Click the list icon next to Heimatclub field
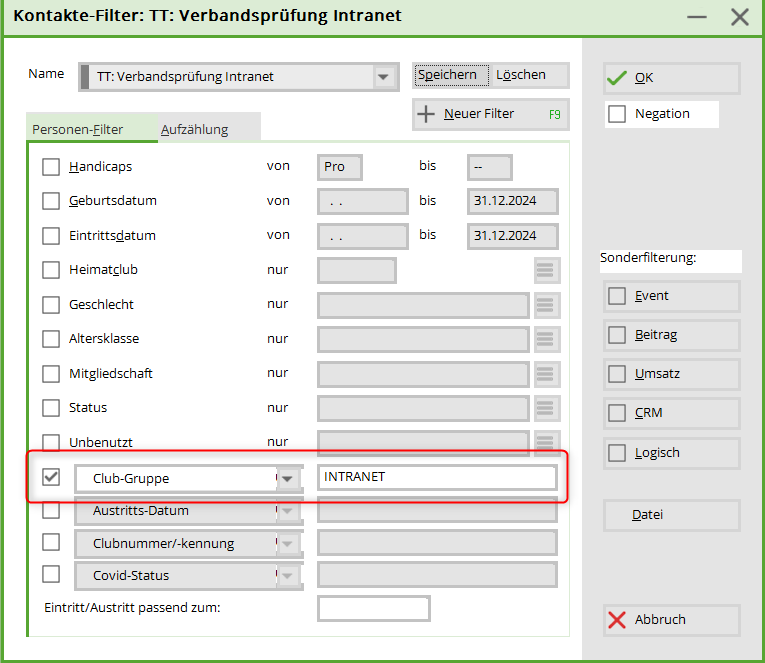This screenshot has width=765, height=663. (544, 271)
